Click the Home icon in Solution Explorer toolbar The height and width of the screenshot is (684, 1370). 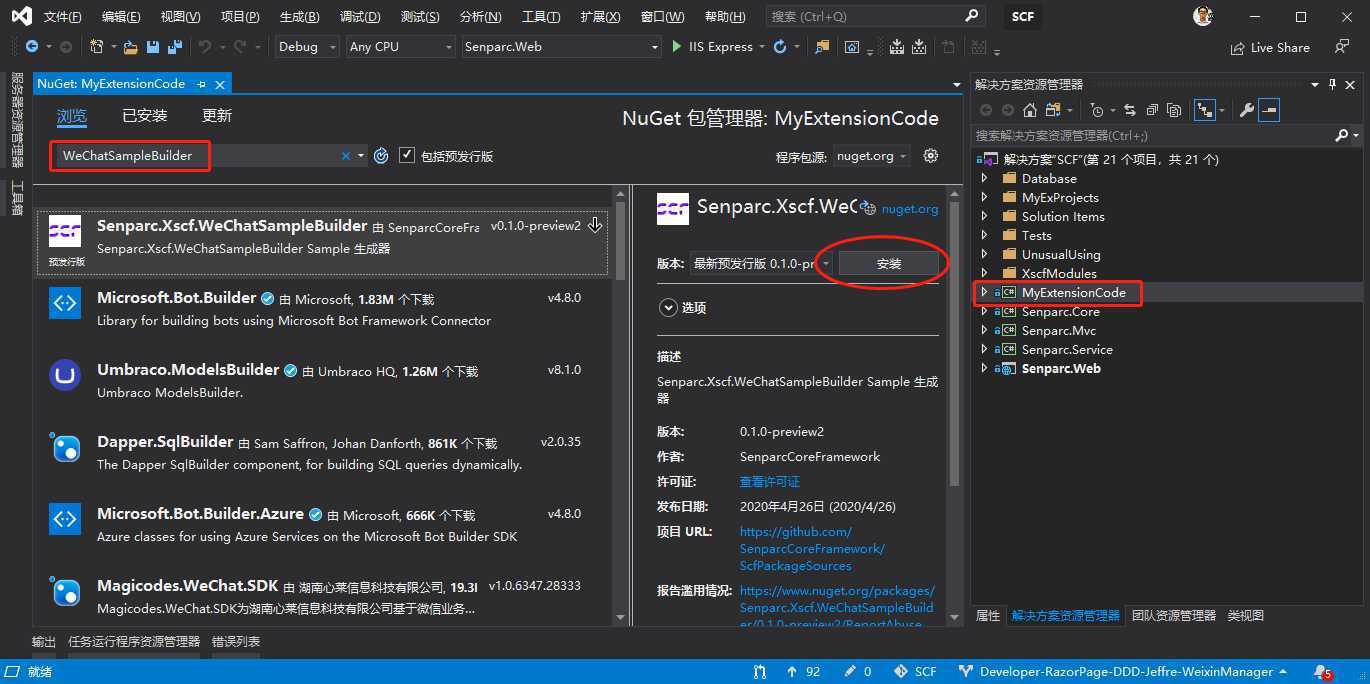pos(1030,110)
